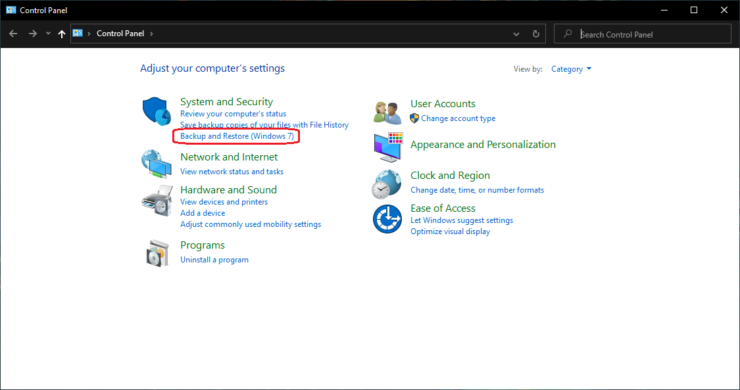Viewport: 740px width, 390px height.
Task: Click the Clock and Region globe icon
Action: (387, 184)
